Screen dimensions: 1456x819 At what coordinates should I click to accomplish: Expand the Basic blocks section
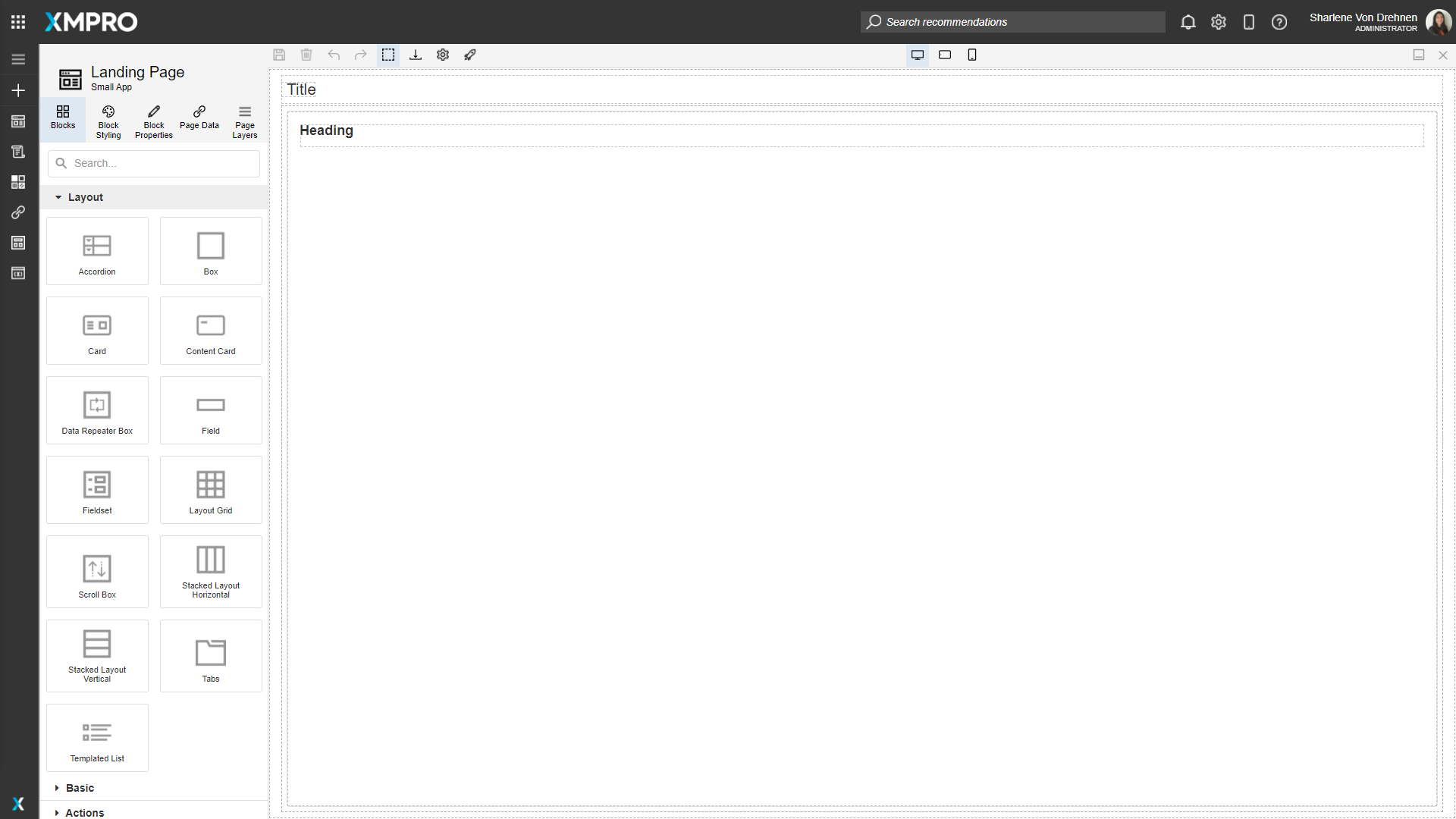79,788
